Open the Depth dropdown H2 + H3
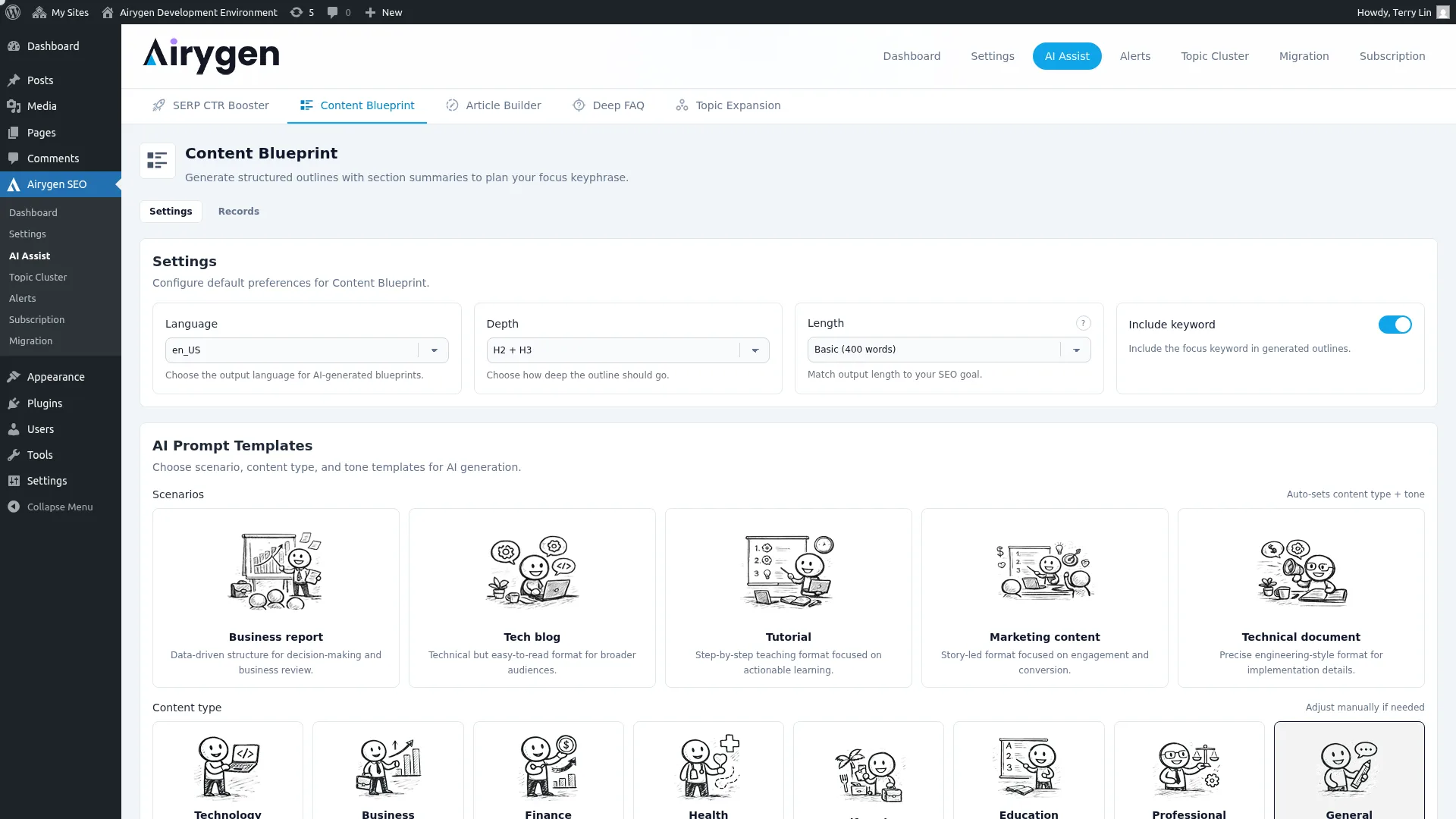 (628, 350)
